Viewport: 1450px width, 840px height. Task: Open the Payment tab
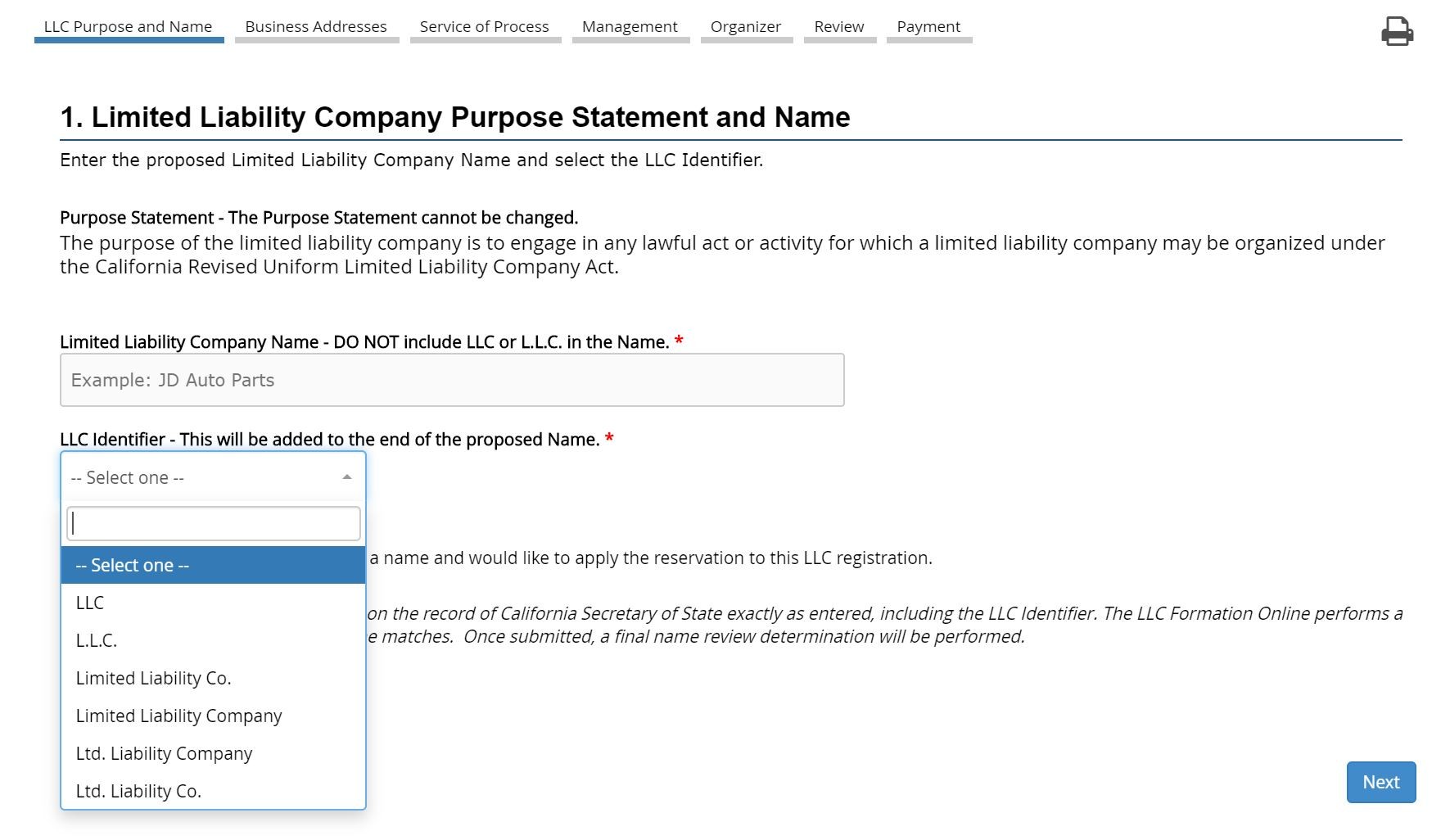click(928, 27)
